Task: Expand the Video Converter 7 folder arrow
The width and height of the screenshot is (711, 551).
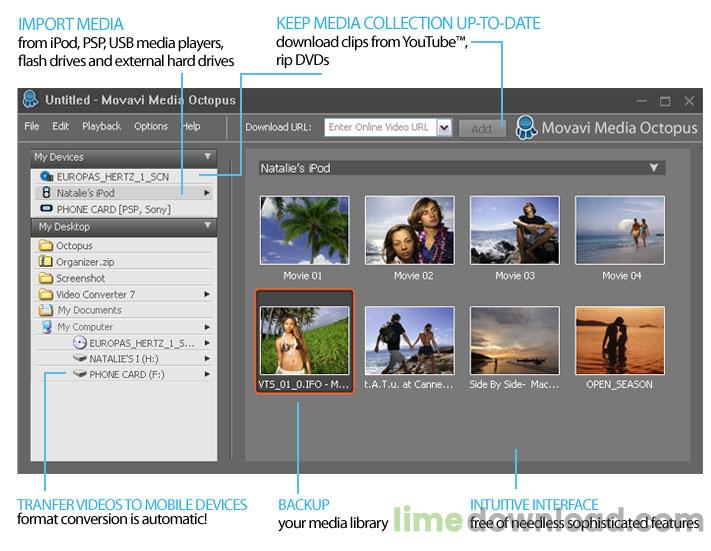Action: [207, 294]
